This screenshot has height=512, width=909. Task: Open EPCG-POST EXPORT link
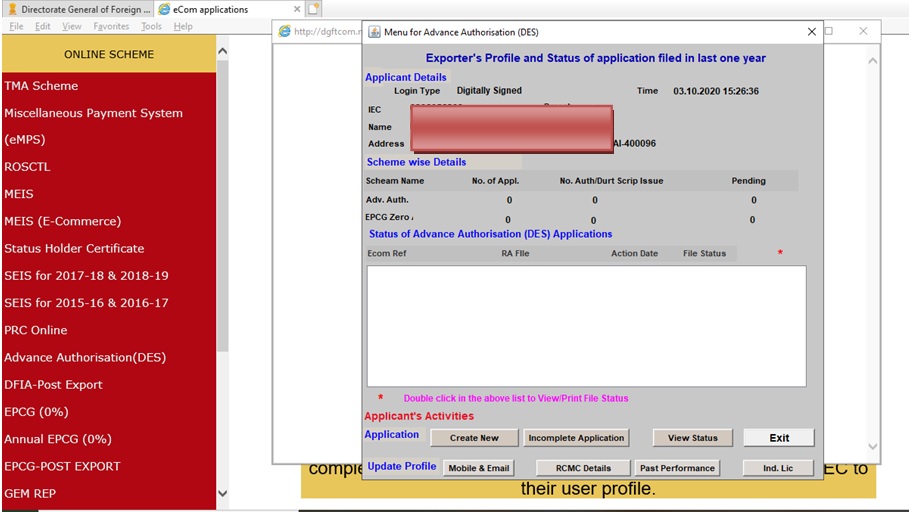(63, 467)
